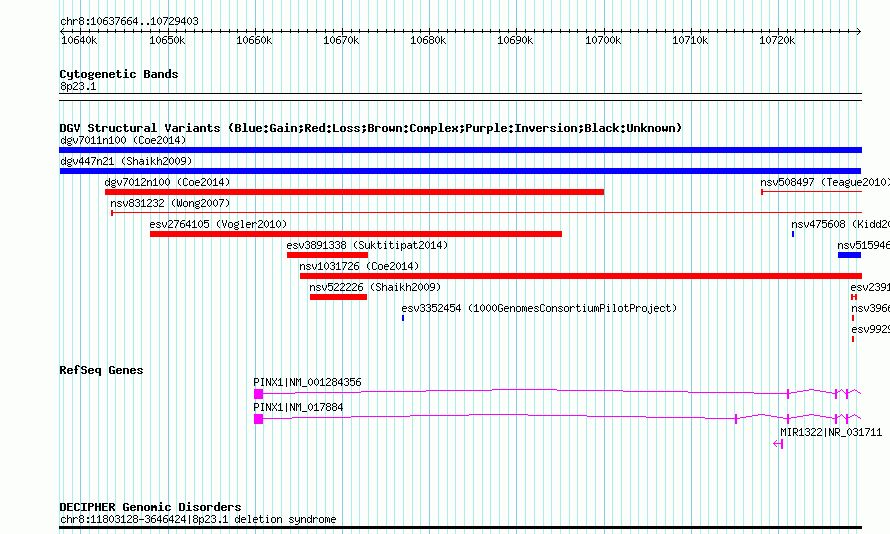
Task: Open the dgv7011n100 (Coe2014) label
Action: point(123,140)
